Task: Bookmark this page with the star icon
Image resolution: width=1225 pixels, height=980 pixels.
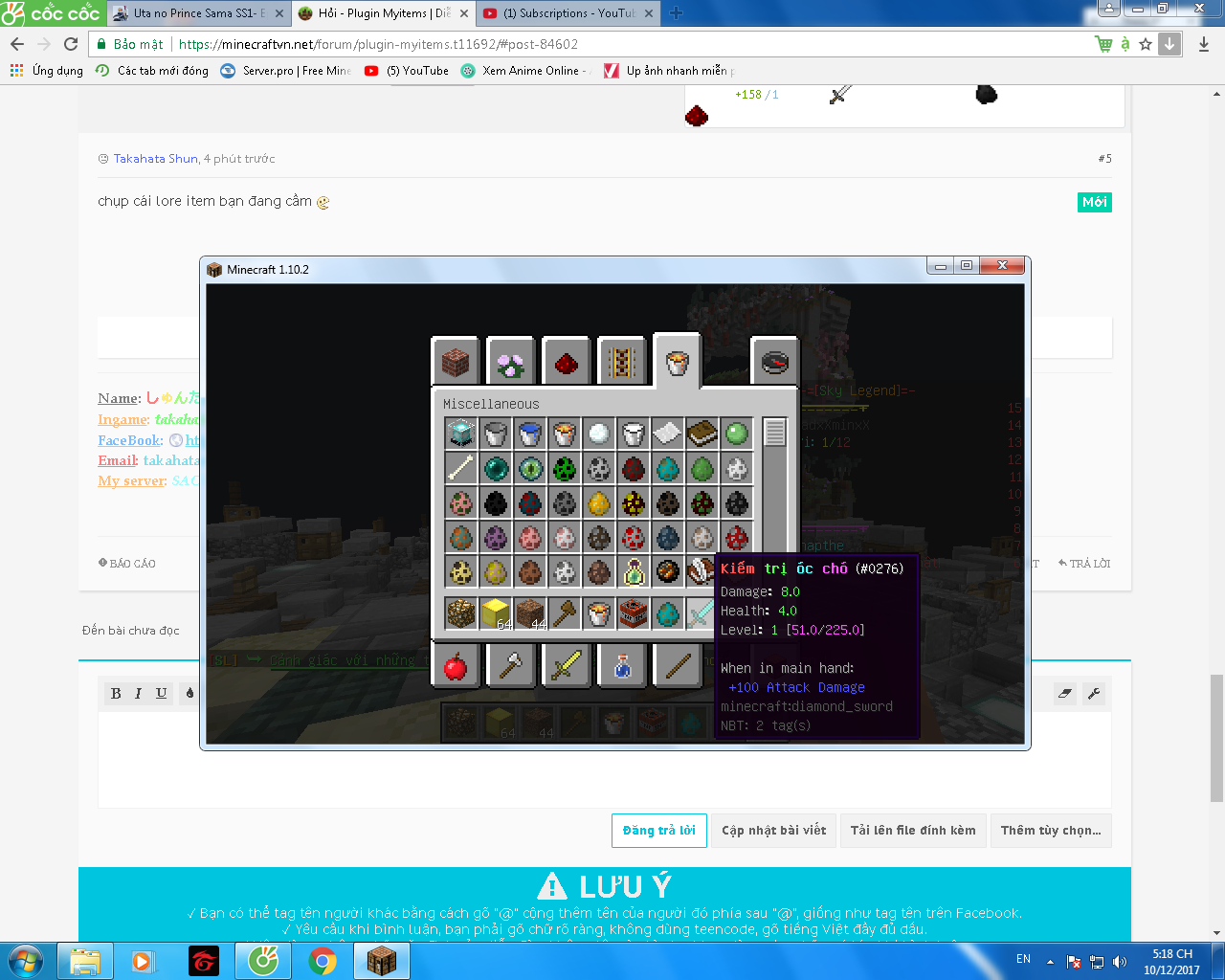Action: (1146, 44)
